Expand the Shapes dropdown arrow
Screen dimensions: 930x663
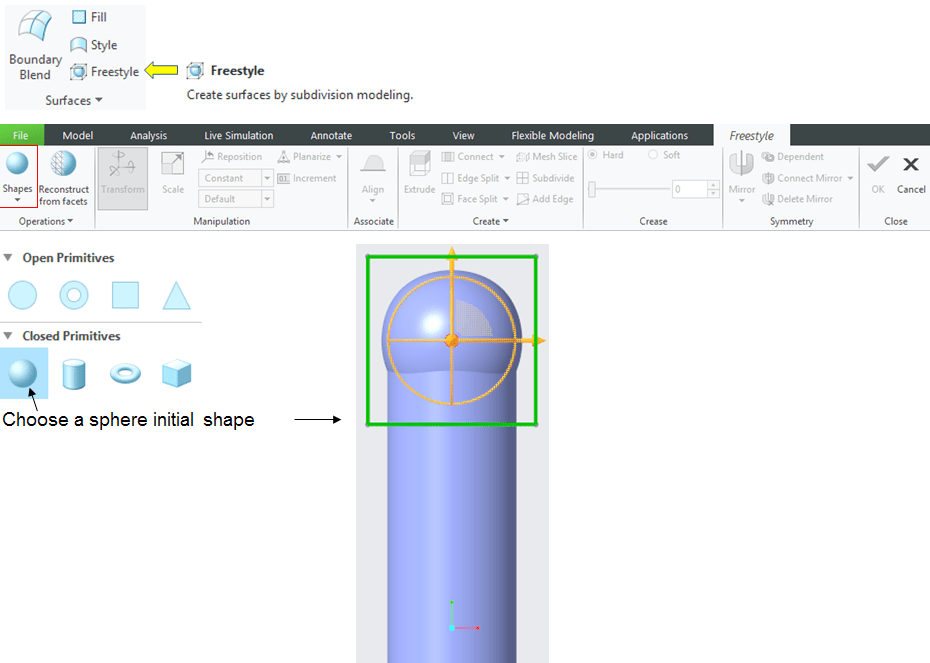click(x=17, y=200)
